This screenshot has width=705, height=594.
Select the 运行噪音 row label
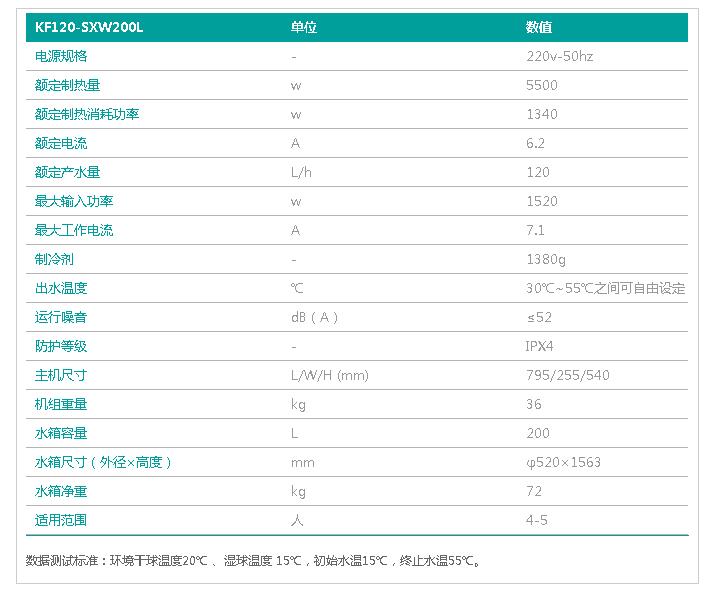click(x=61, y=318)
